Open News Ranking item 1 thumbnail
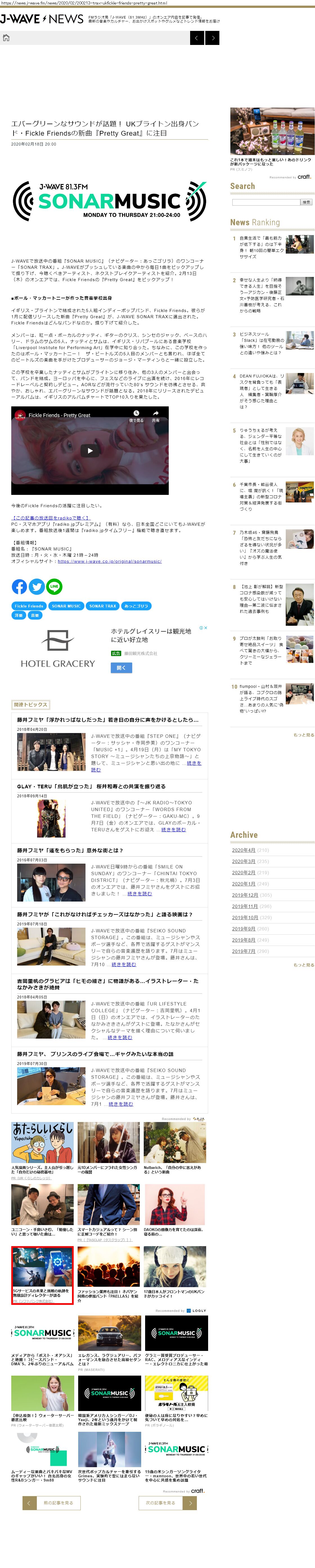315x1568 pixels. click(x=300, y=245)
